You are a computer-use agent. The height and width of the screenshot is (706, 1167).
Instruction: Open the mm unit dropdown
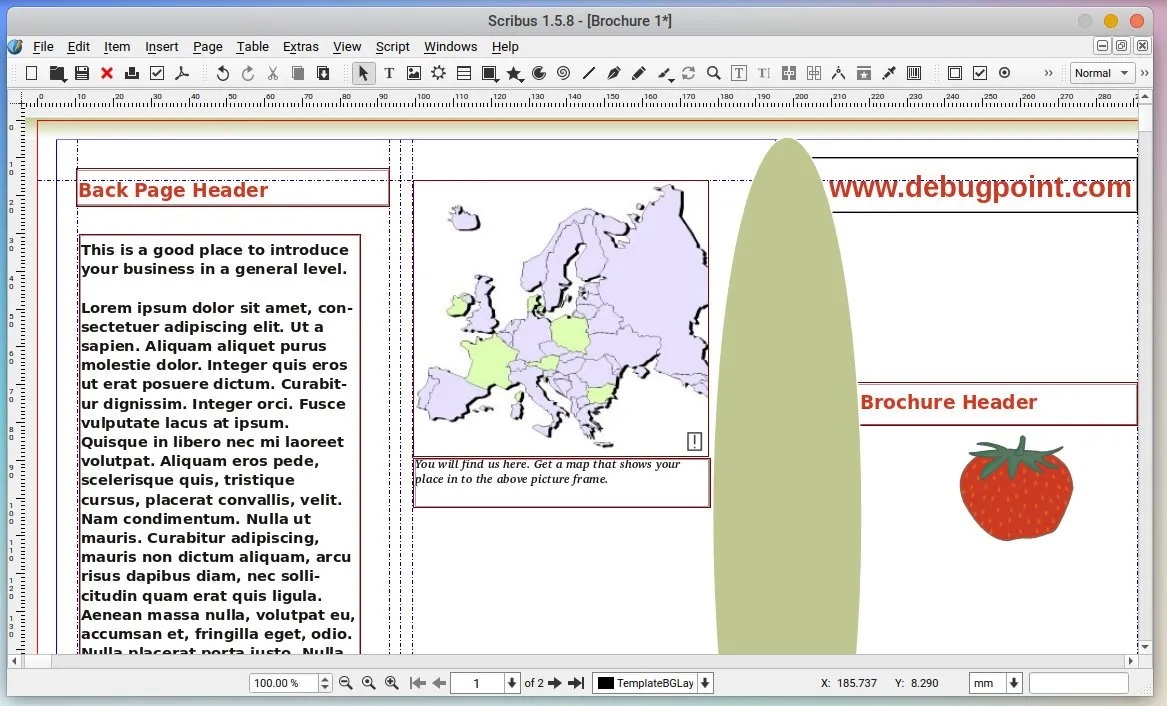(x=996, y=683)
